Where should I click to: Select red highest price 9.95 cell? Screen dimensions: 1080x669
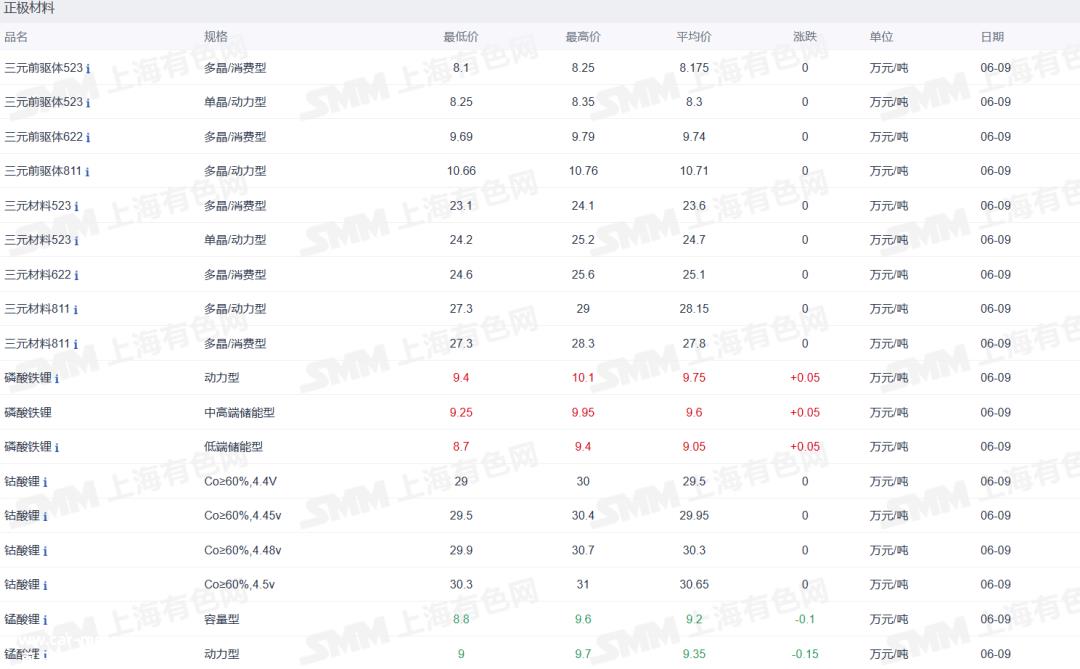(583, 412)
